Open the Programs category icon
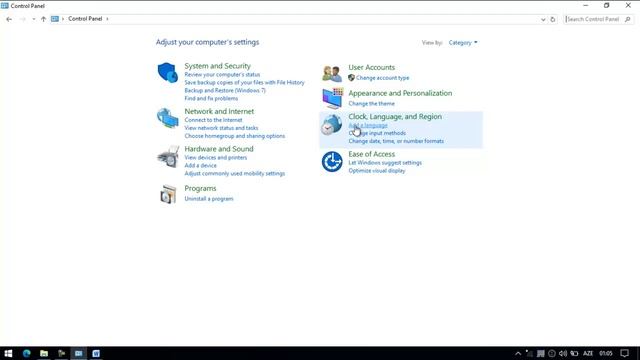640x360 pixels. 168,194
